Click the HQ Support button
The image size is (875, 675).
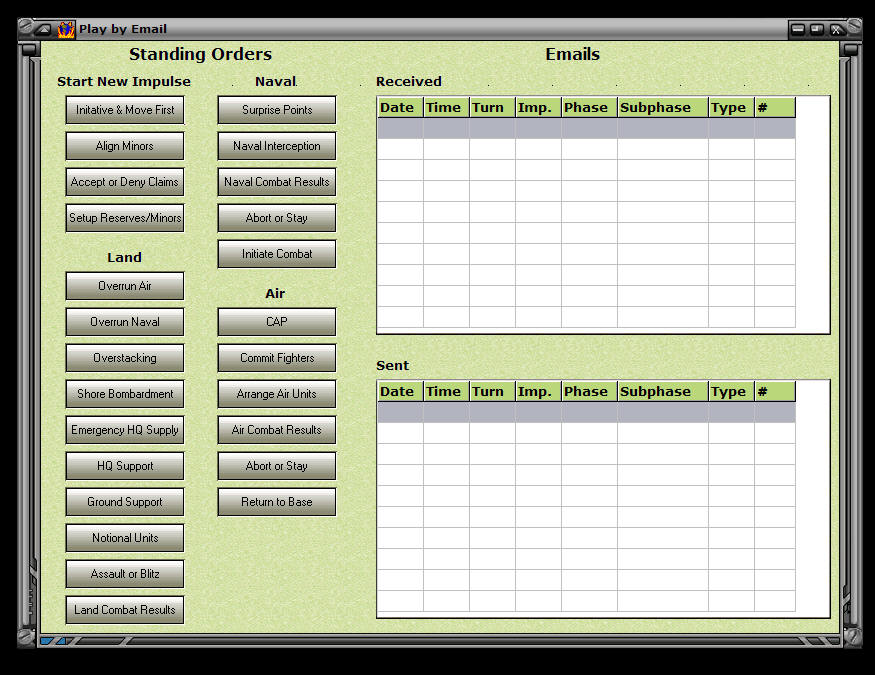click(125, 466)
